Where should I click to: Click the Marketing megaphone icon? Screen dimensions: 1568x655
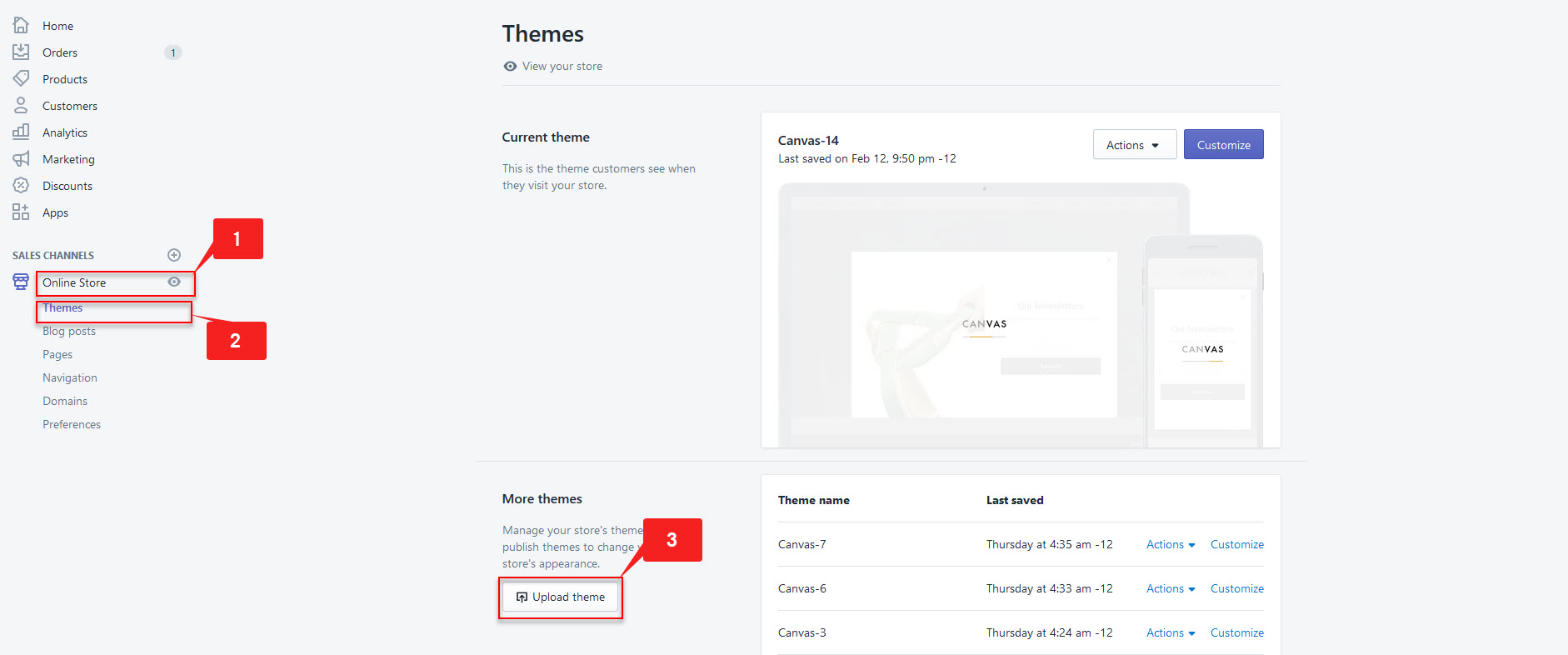tap(21, 158)
